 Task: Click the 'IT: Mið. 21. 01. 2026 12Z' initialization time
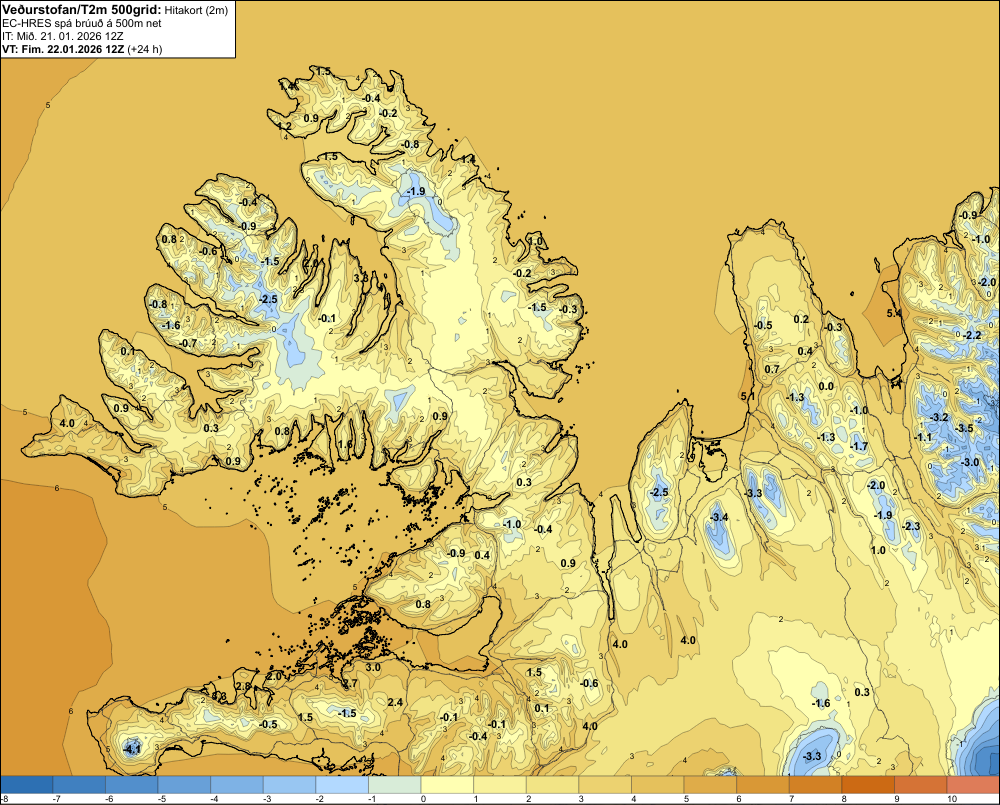click(x=63, y=36)
